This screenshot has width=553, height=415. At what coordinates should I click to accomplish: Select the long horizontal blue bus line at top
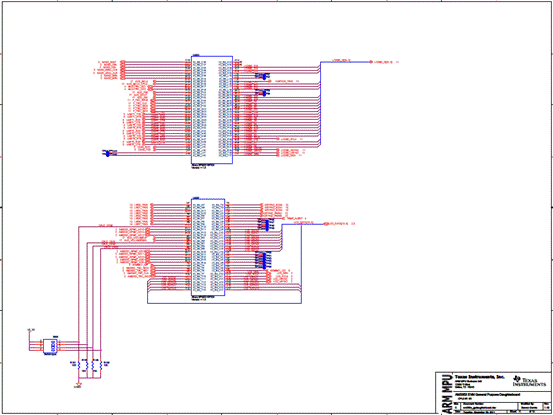[x=346, y=62]
